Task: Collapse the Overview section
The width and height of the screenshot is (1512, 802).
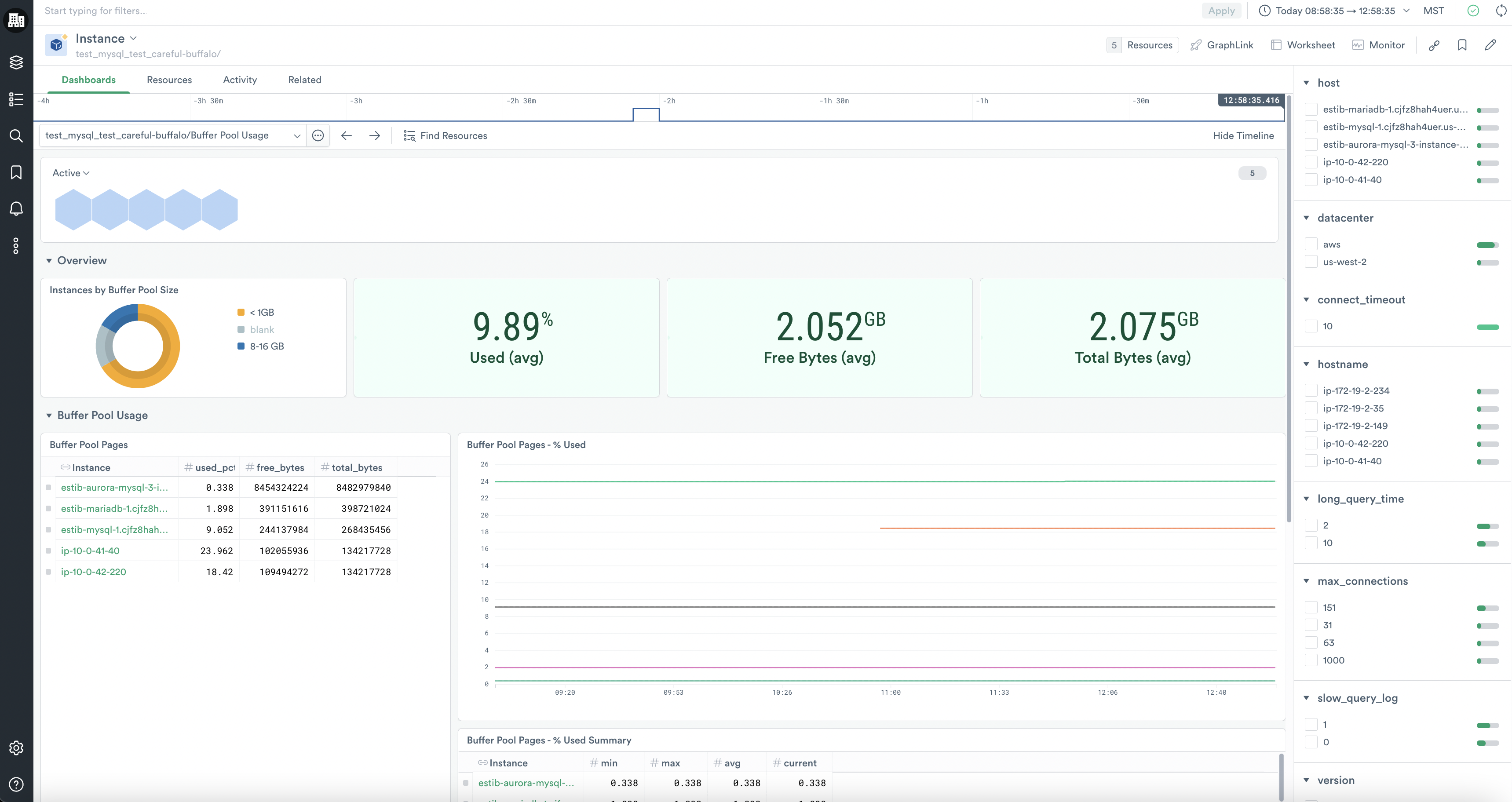Action: click(49, 260)
